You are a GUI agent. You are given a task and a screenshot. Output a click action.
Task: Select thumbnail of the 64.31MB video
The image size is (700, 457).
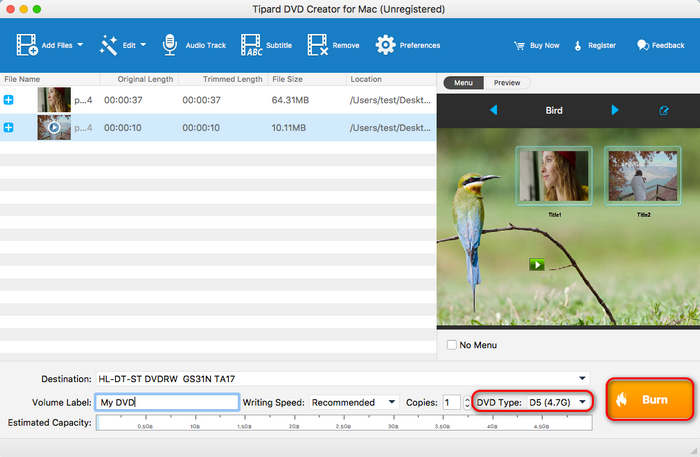point(54,100)
